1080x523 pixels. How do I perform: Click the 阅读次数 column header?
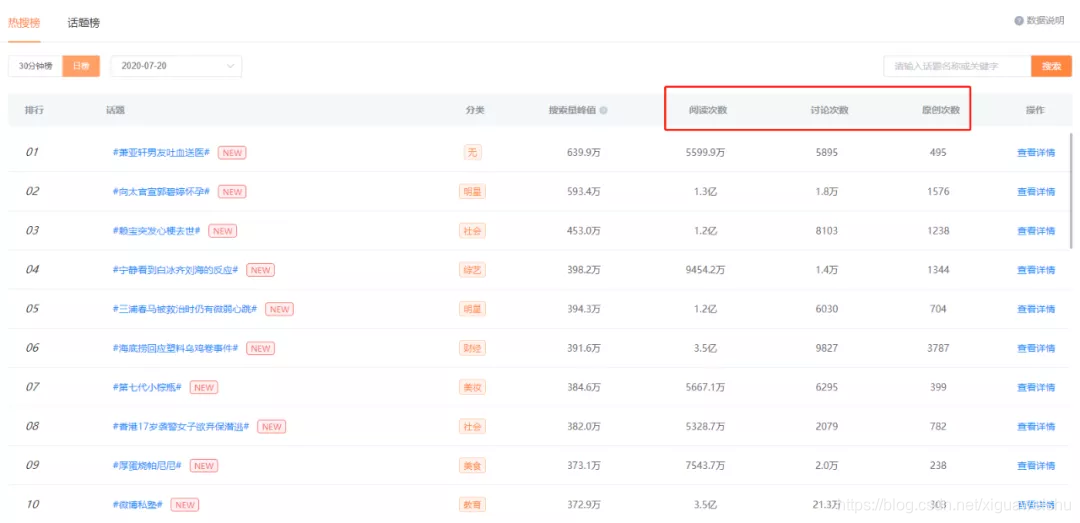709,110
